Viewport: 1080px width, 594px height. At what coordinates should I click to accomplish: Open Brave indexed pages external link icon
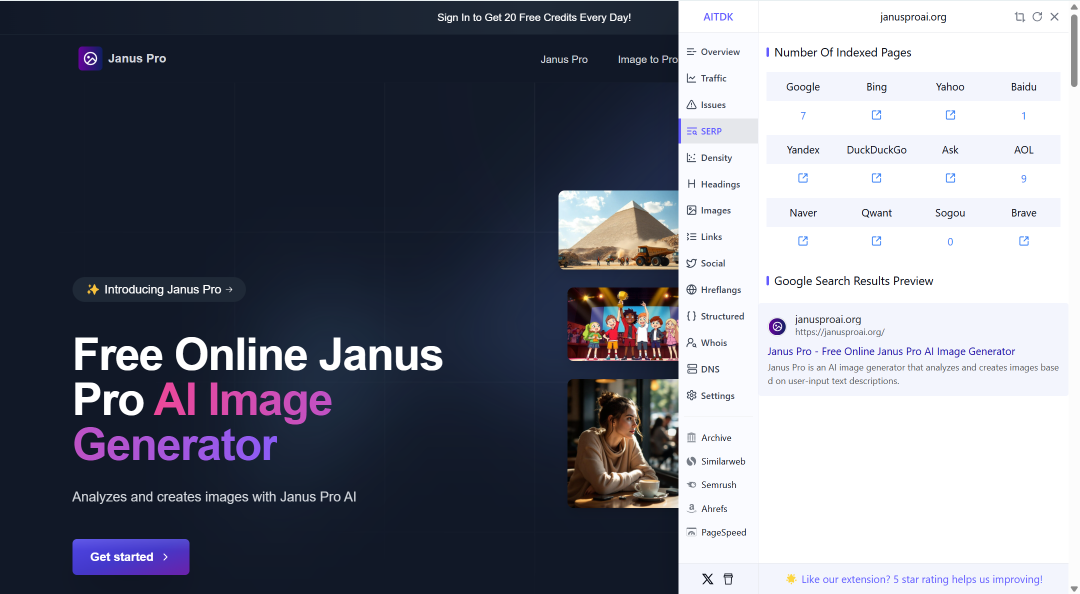1024,241
